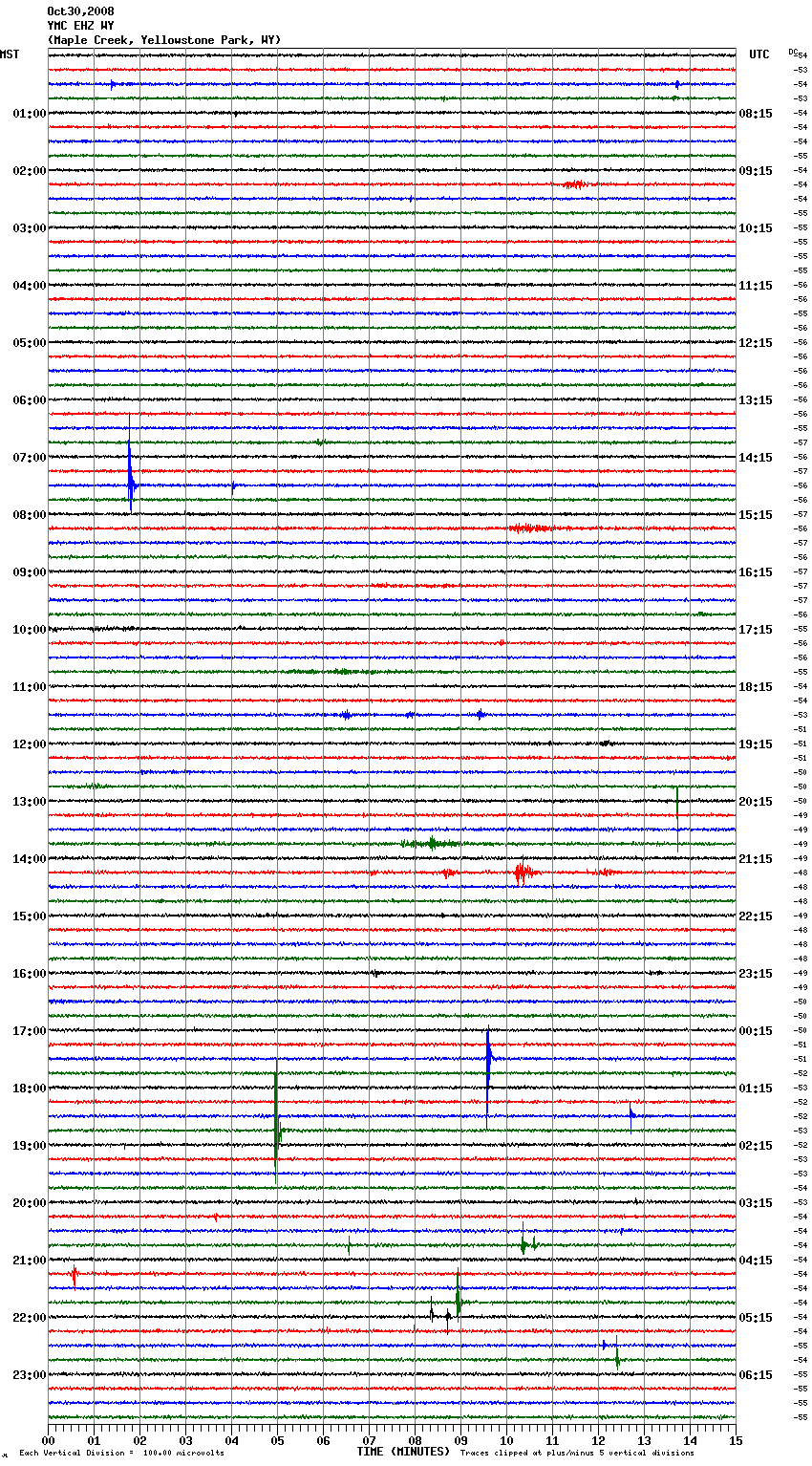Click the tall green spike at 18:45 trace
Screen dimensions: 812x1466
coord(277,1123)
